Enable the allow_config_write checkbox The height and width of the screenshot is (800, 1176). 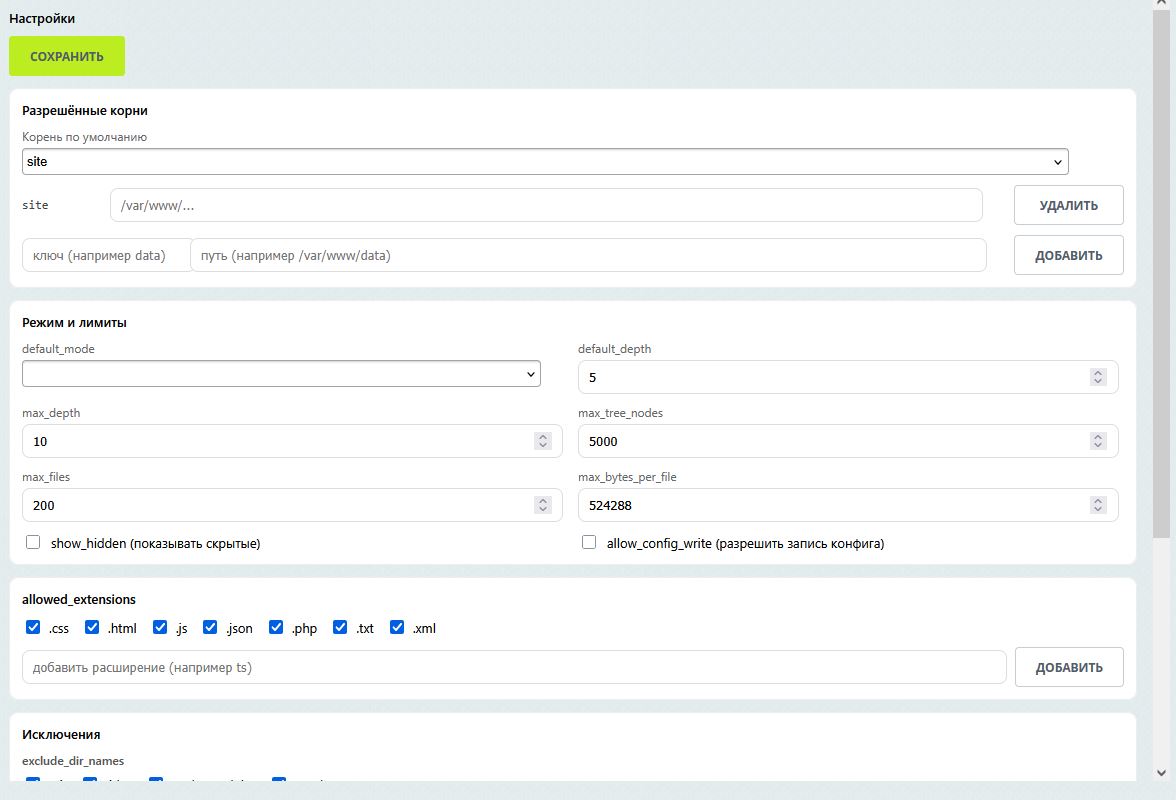(x=589, y=542)
